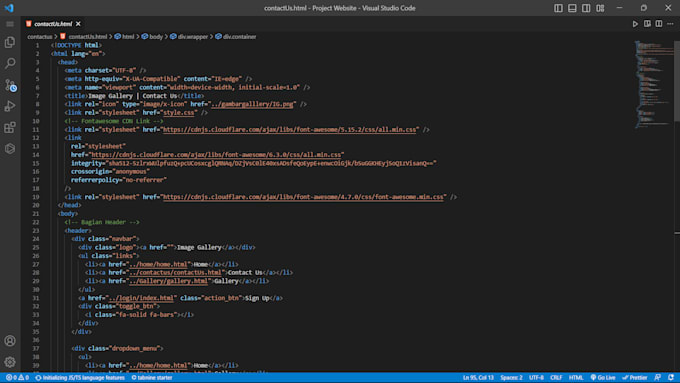Viewport: 680px width, 383px height.
Task: Open the errors and warnings status indicator
Action: click(x=17, y=378)
